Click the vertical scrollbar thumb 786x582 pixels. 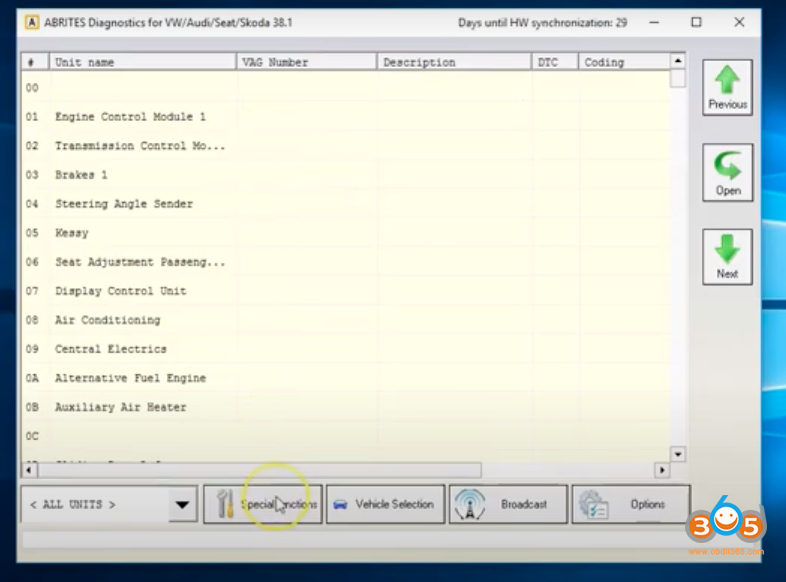coord(678,78)
